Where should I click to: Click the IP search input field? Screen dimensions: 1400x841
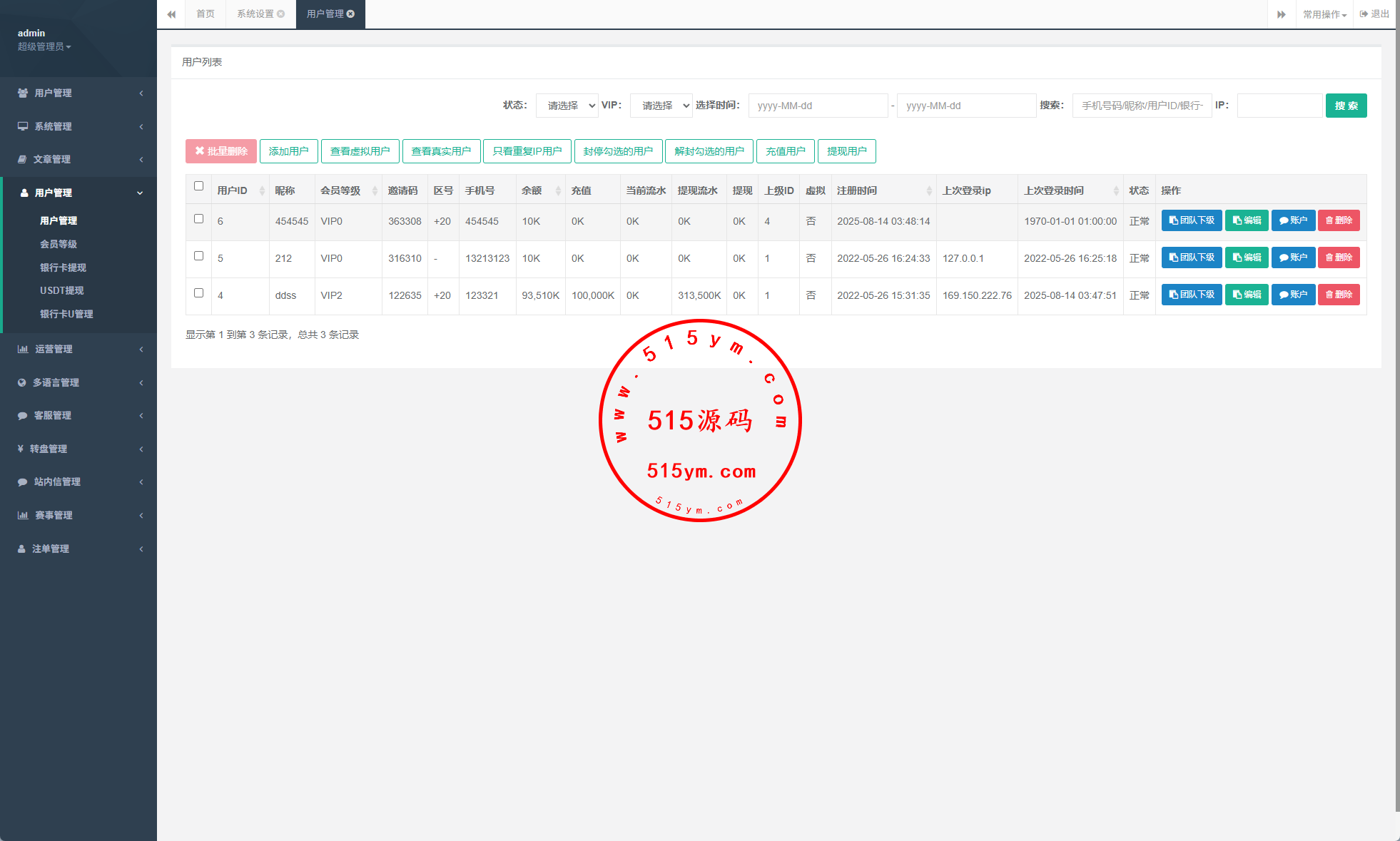[x=1279, y=106]
